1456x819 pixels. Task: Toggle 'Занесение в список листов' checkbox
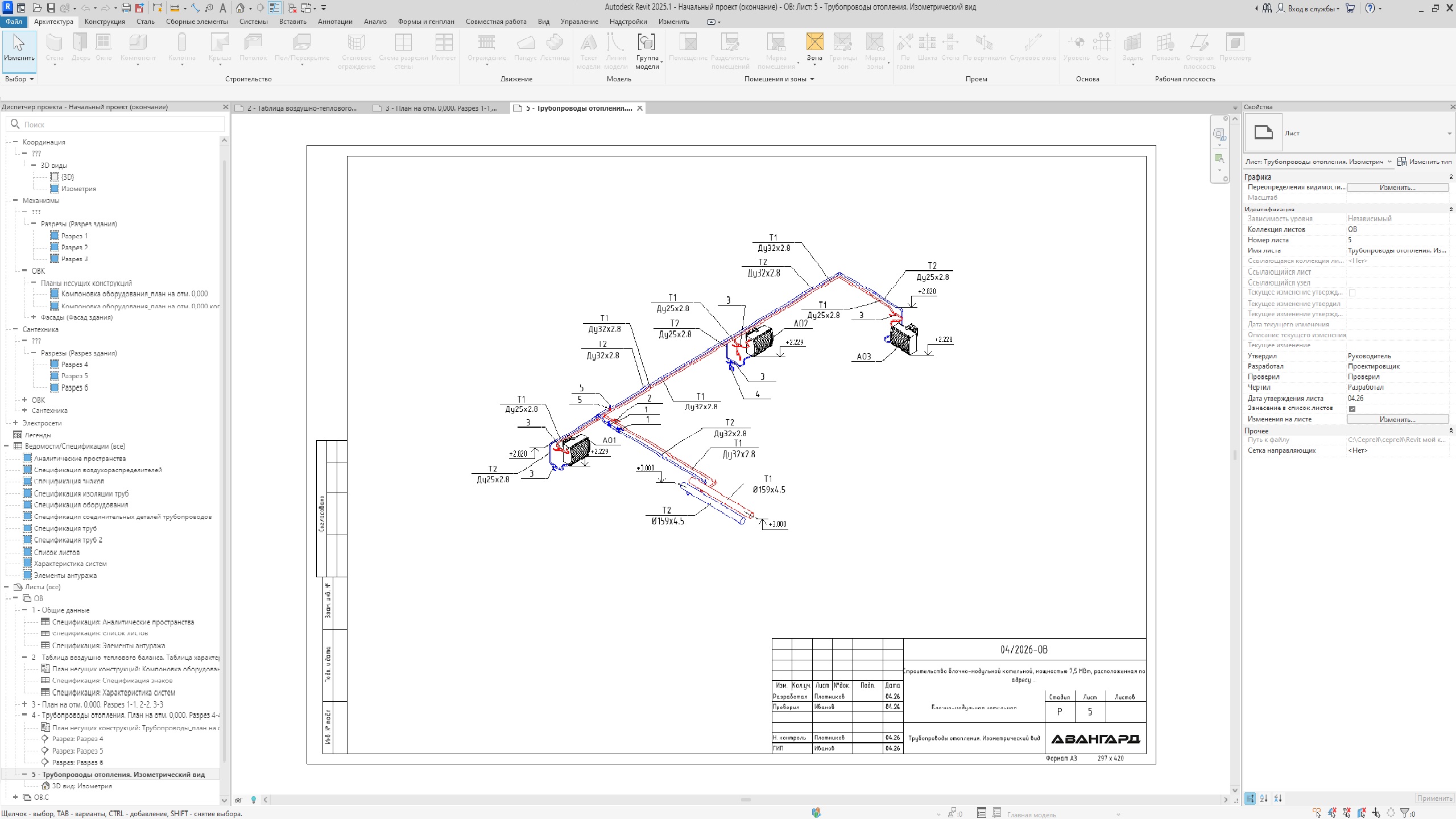coord(1352,408)
